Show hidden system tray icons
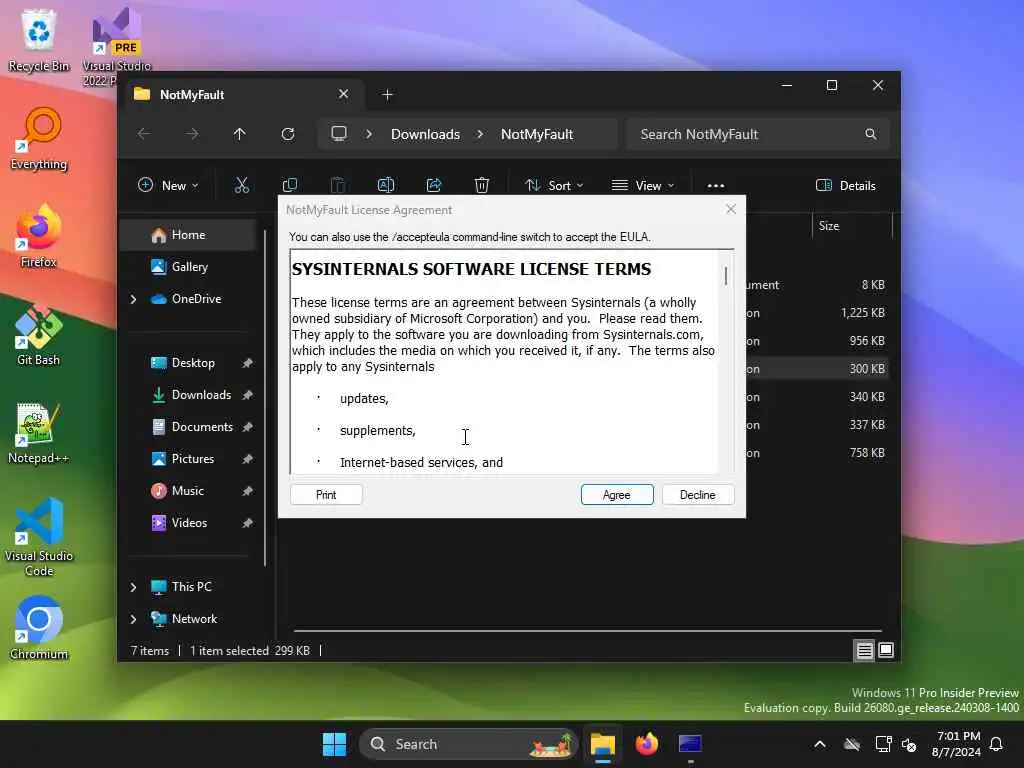 [x=820, y=744]
